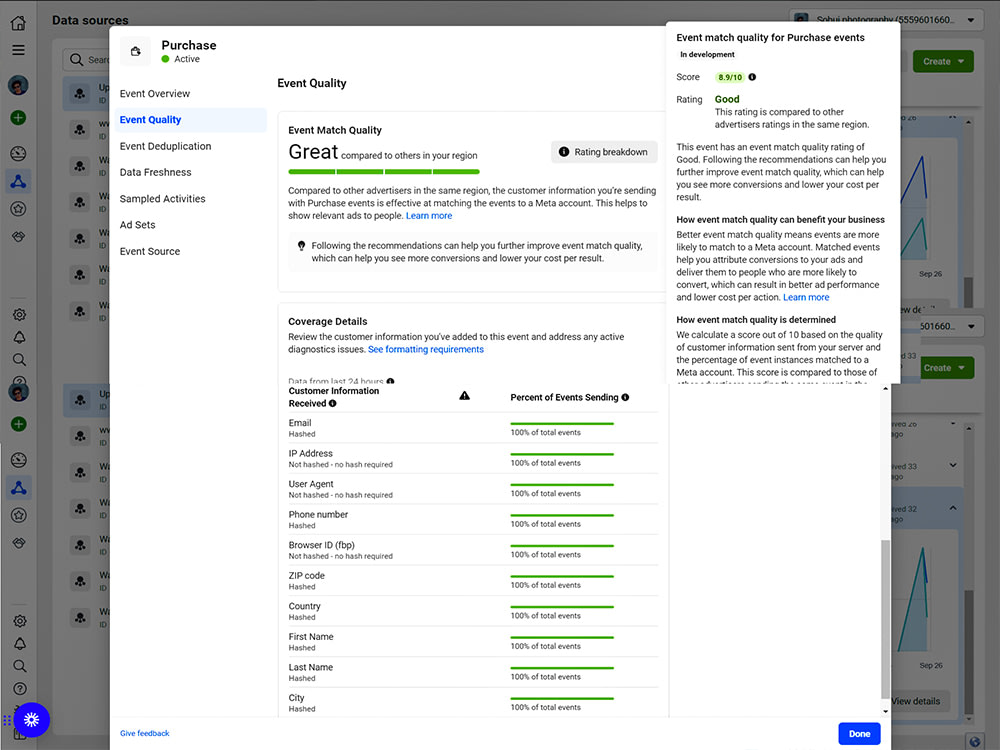Click the Done button
This screenshot has height=750, width=1000.
click(859, 733)
